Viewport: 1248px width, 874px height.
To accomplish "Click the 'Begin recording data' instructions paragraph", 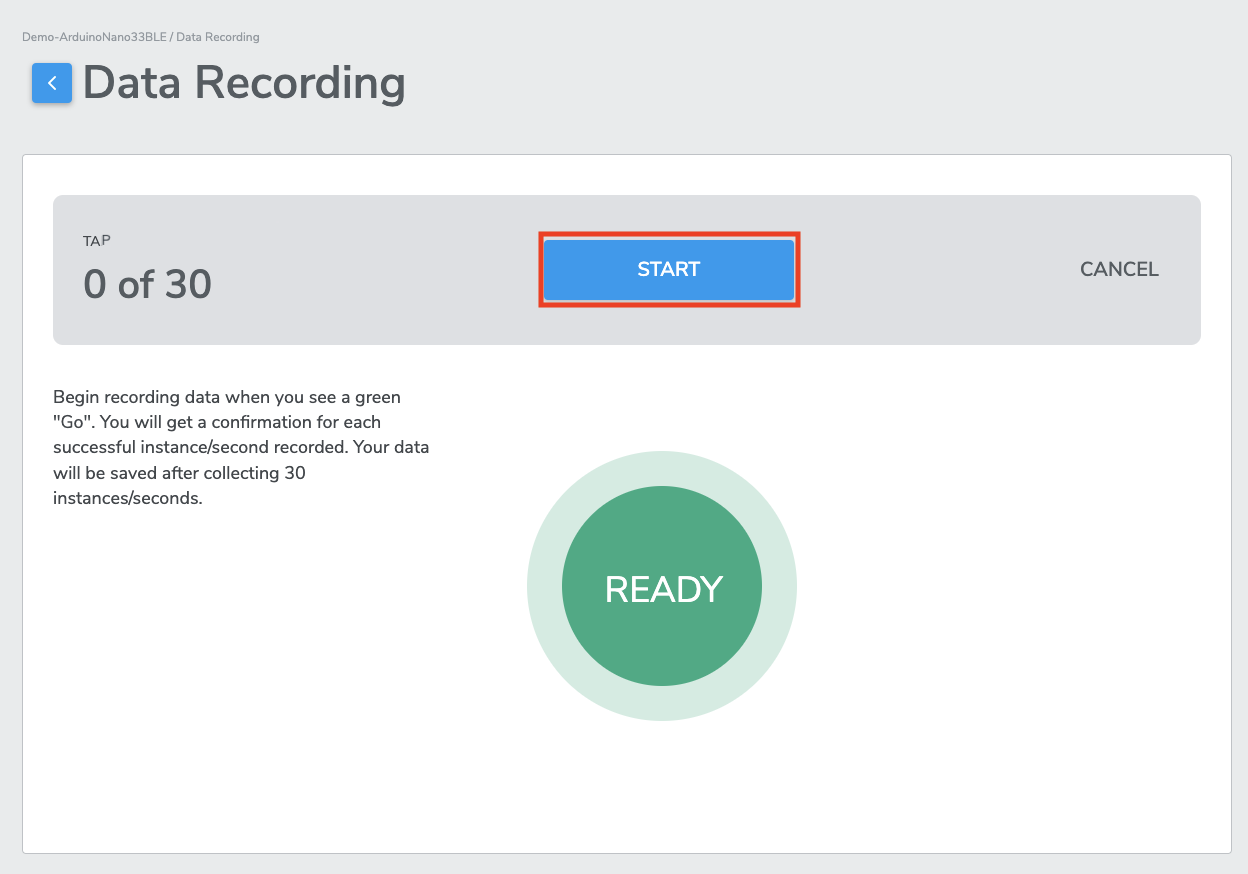I will coord(241,447).
